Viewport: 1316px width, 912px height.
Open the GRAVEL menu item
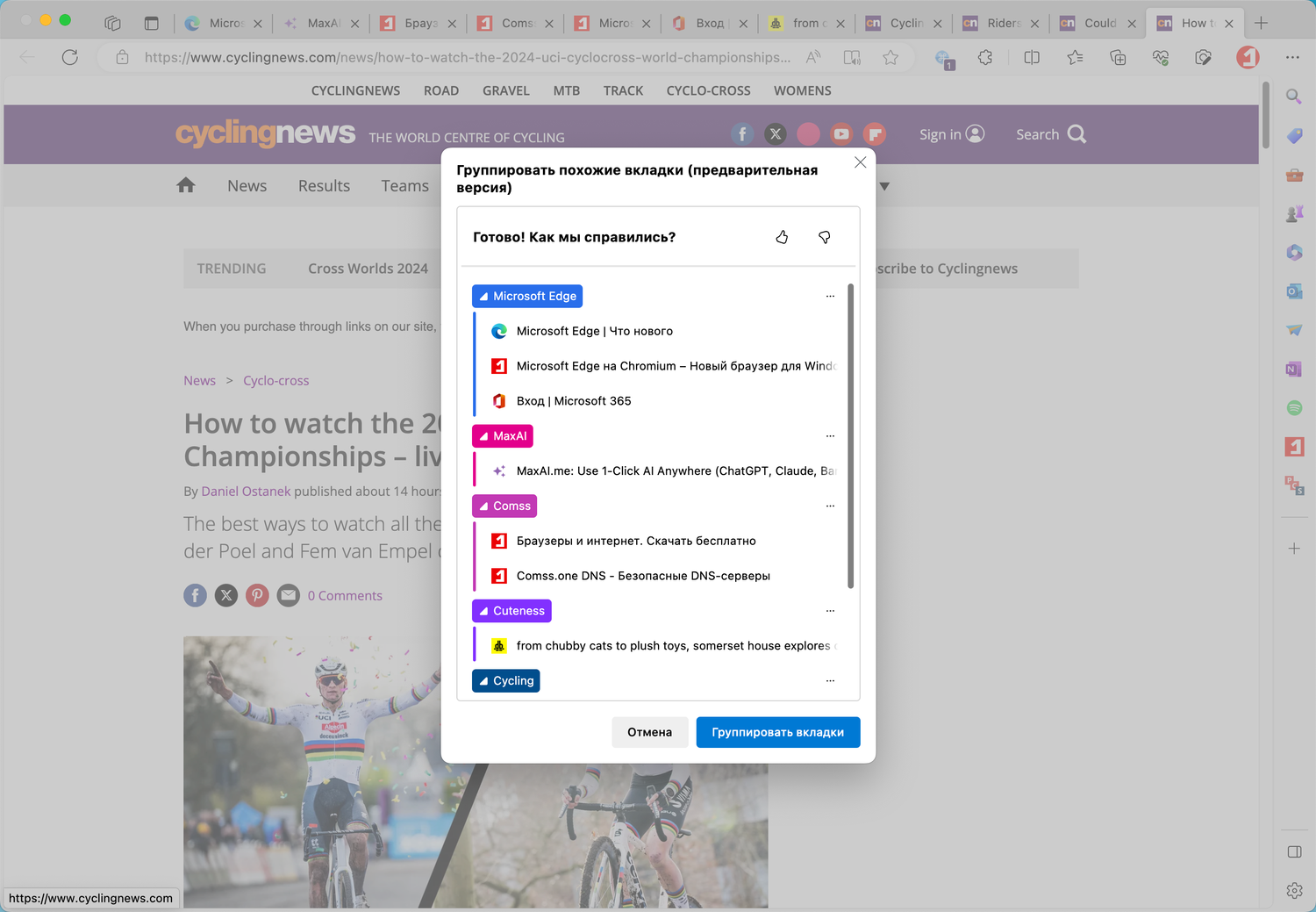point(506,90)
